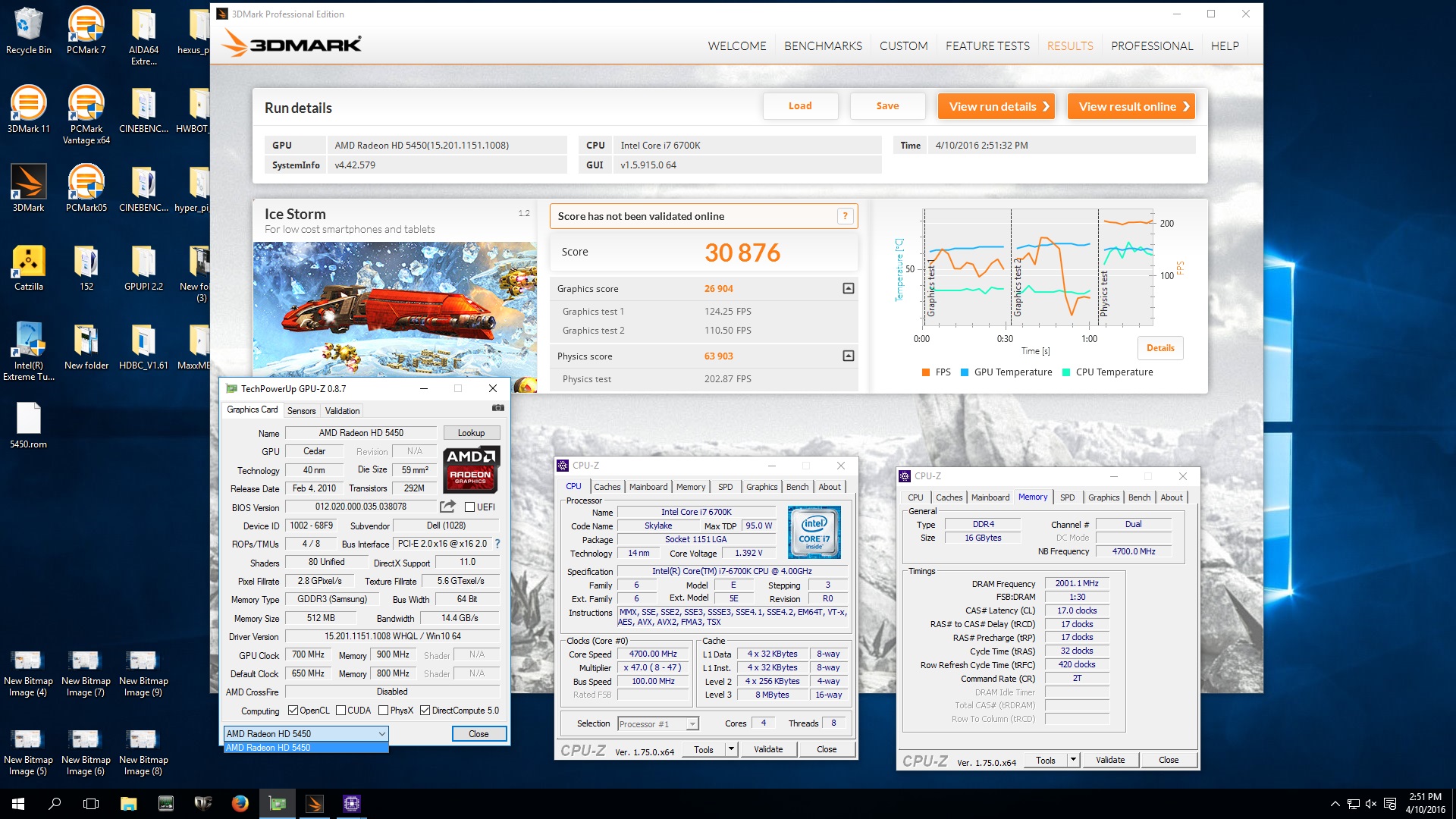Image resolution: width=1456 pixels, height=819 pixels.
Task: Open New Bitmap Image (8) file
Action: tap(143, 752)
